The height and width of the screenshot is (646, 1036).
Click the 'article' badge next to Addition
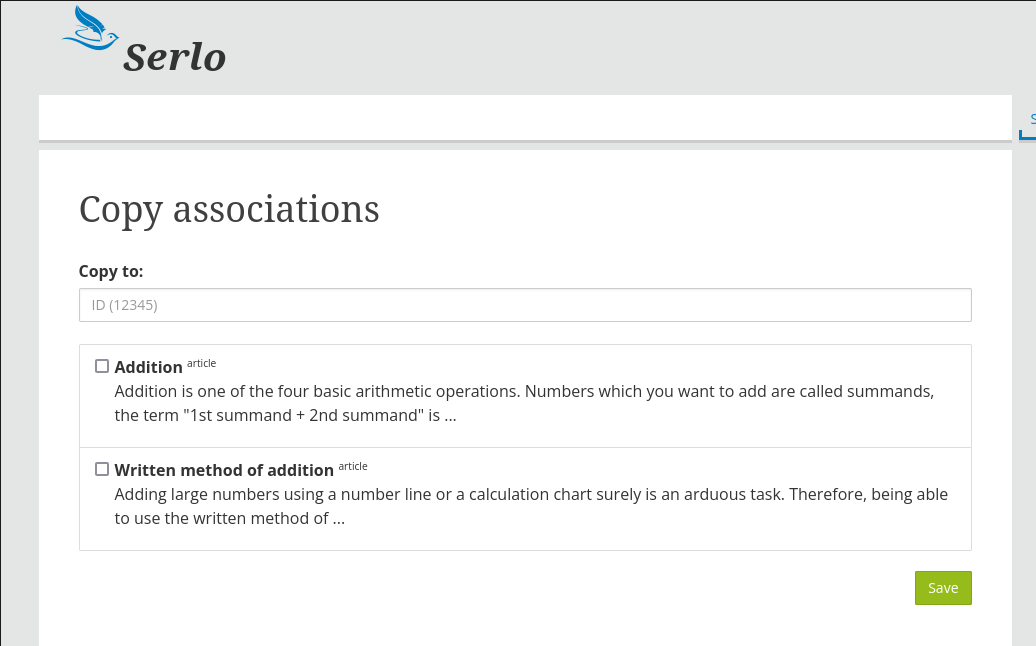pos(201,363)
